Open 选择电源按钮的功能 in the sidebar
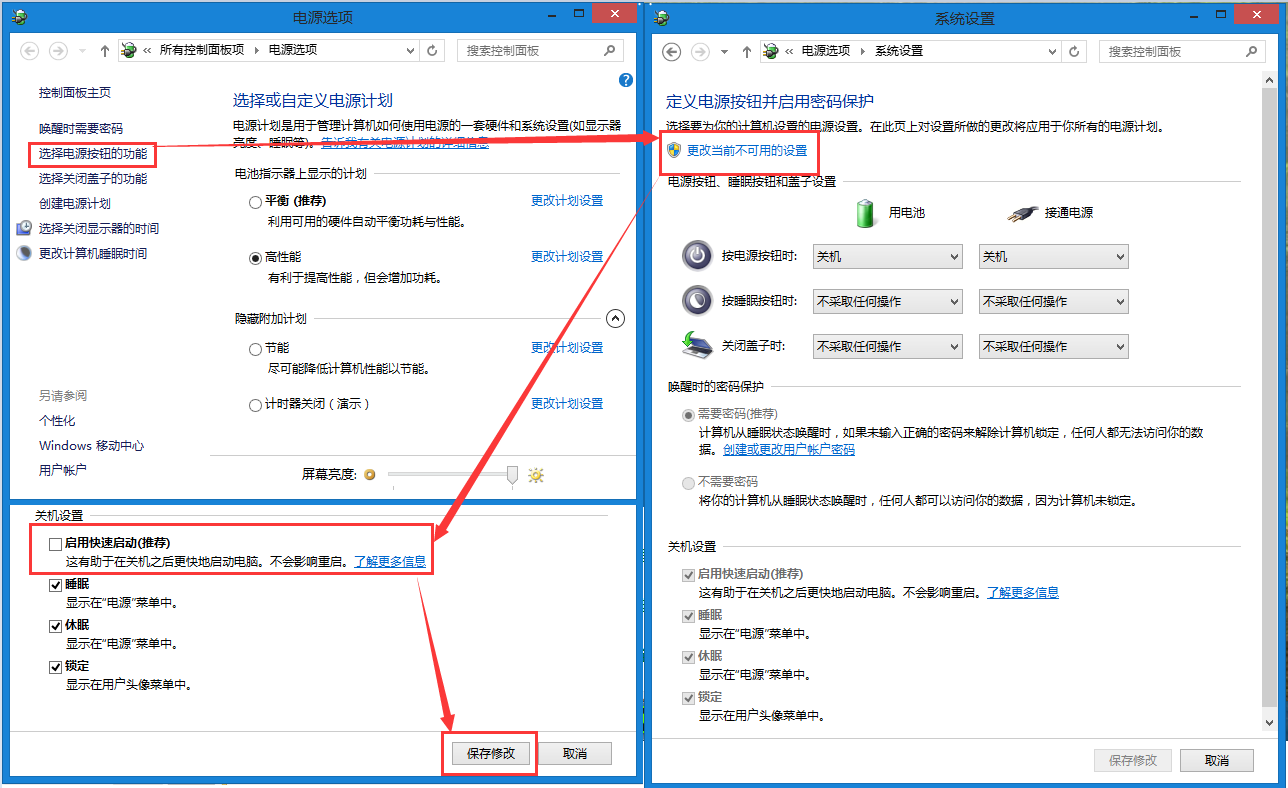The width and height of the screenshot is (1288, 788). pos(92,154)
